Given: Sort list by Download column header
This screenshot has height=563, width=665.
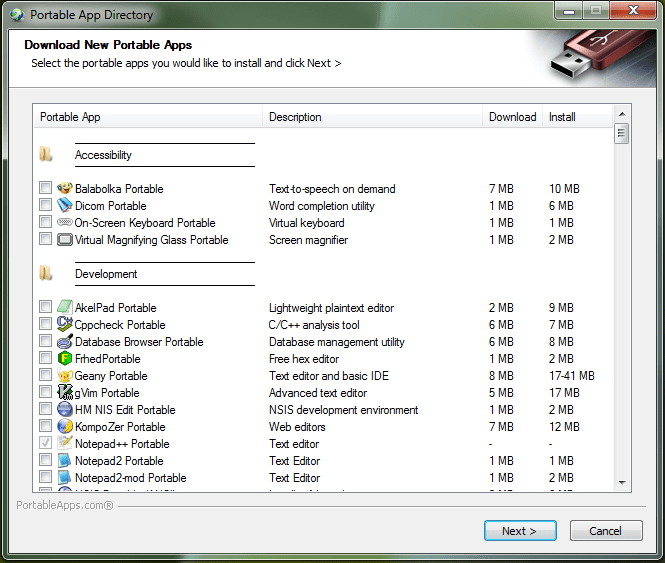Looking at the screenshot, I should pos(512,117).
